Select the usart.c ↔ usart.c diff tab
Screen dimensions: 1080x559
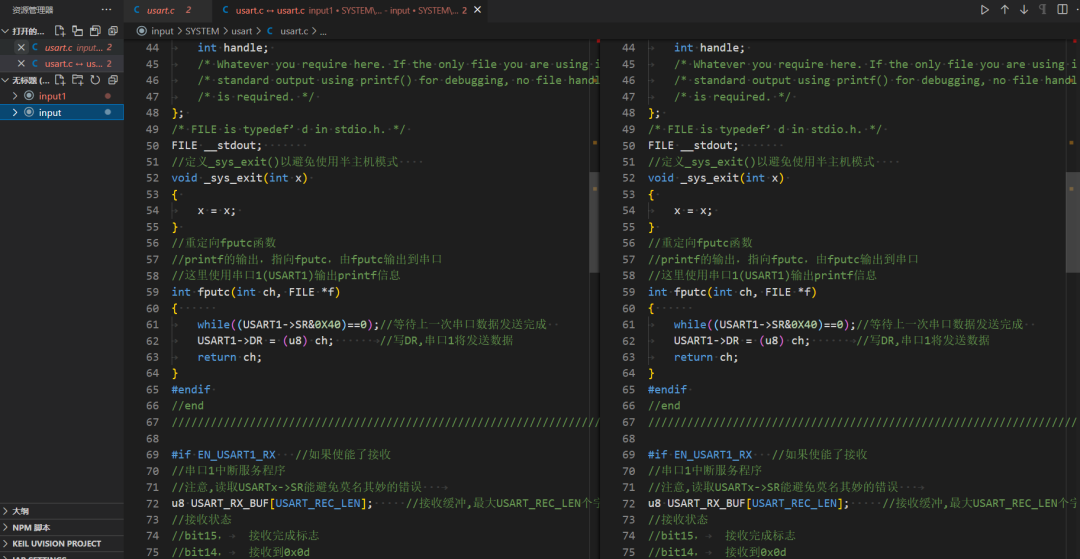tap(350, 10)
